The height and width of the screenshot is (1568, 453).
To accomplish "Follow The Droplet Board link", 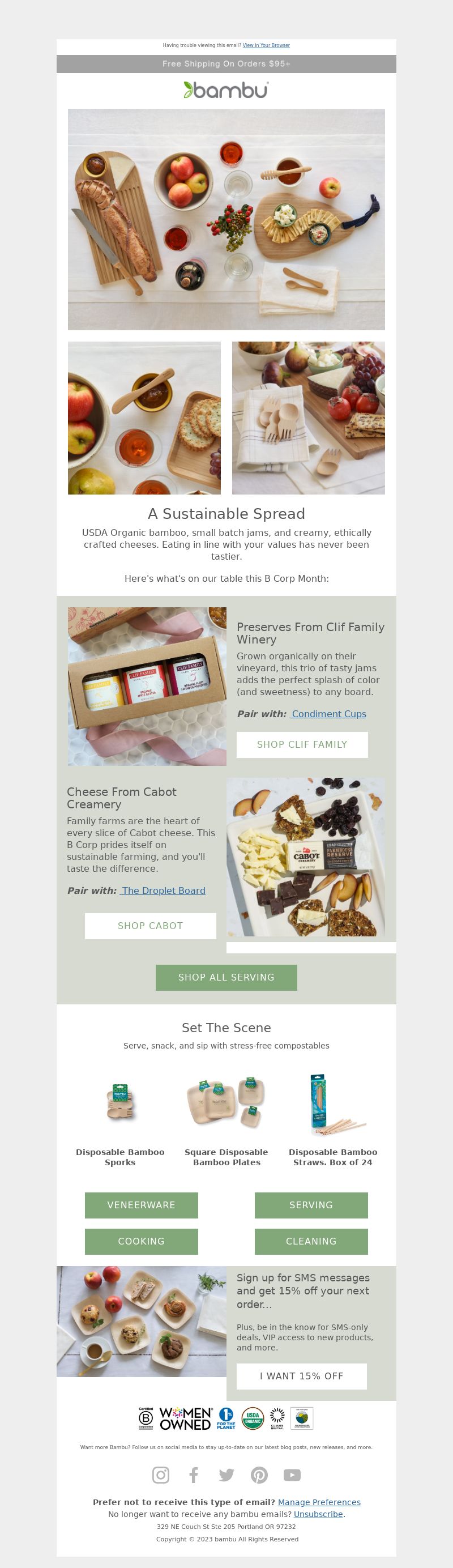I will pos(163,890).
